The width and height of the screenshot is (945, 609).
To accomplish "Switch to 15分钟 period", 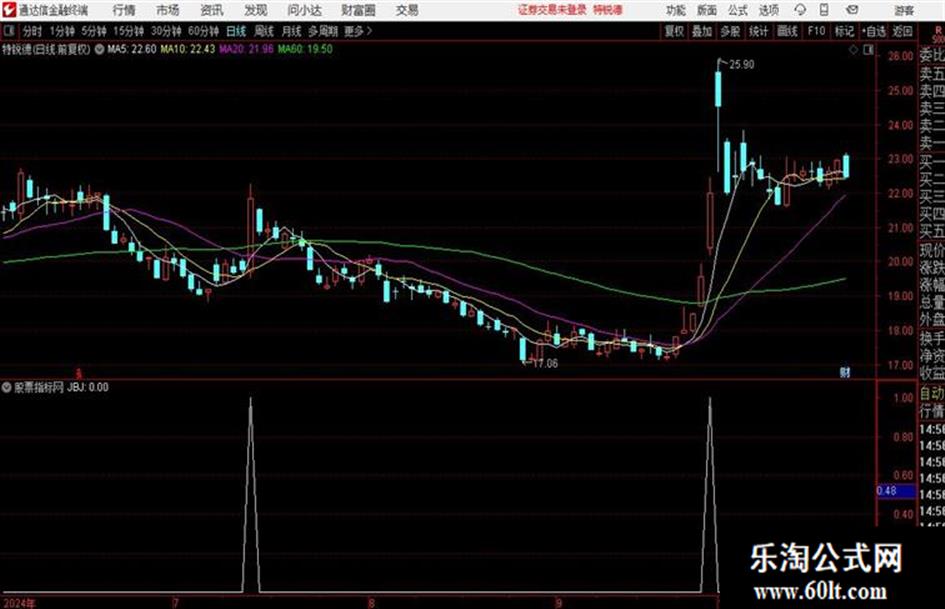I will (x=129, y=31).
